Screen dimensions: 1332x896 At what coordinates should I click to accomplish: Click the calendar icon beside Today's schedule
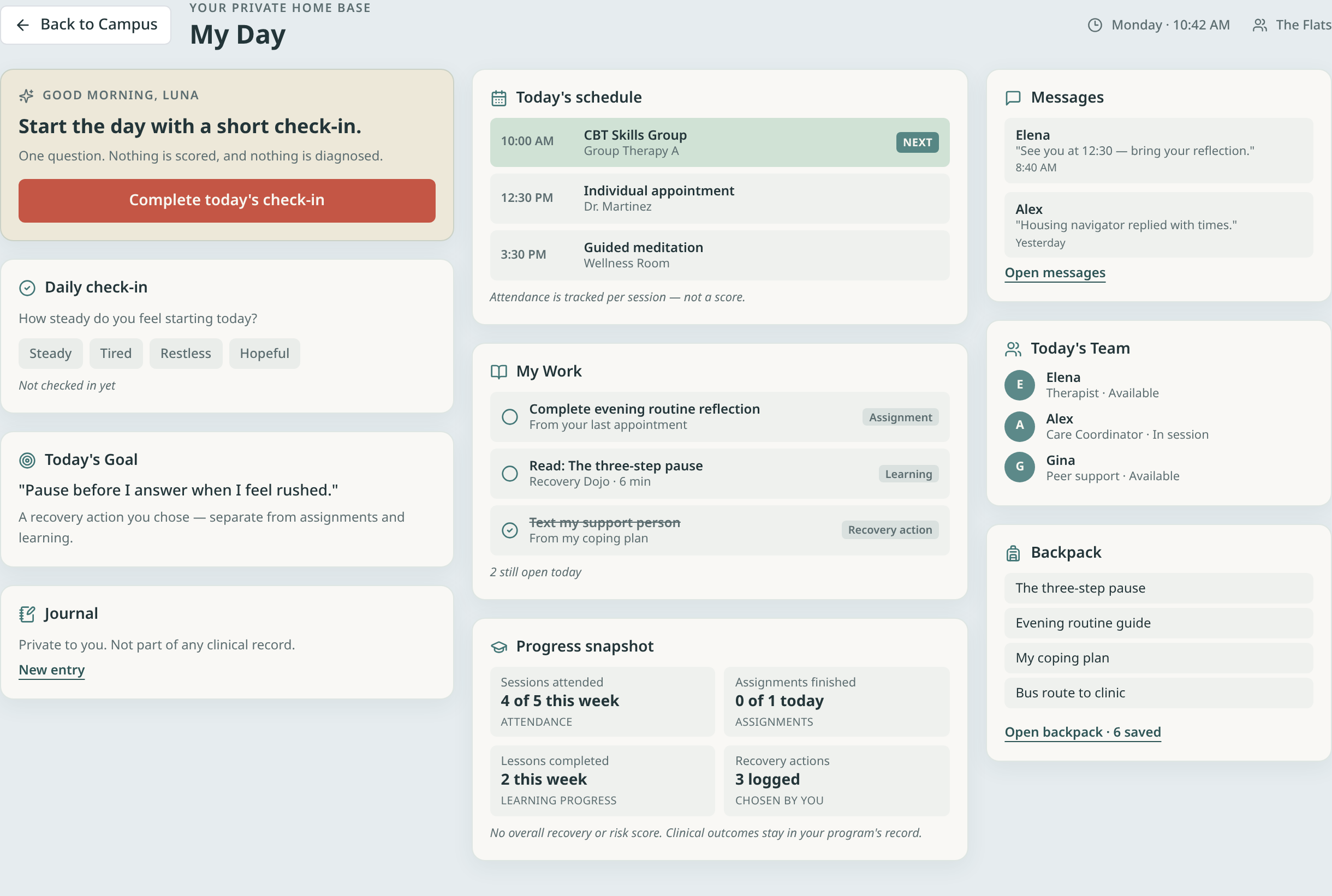pyautogui.click(x=499, y=98)
